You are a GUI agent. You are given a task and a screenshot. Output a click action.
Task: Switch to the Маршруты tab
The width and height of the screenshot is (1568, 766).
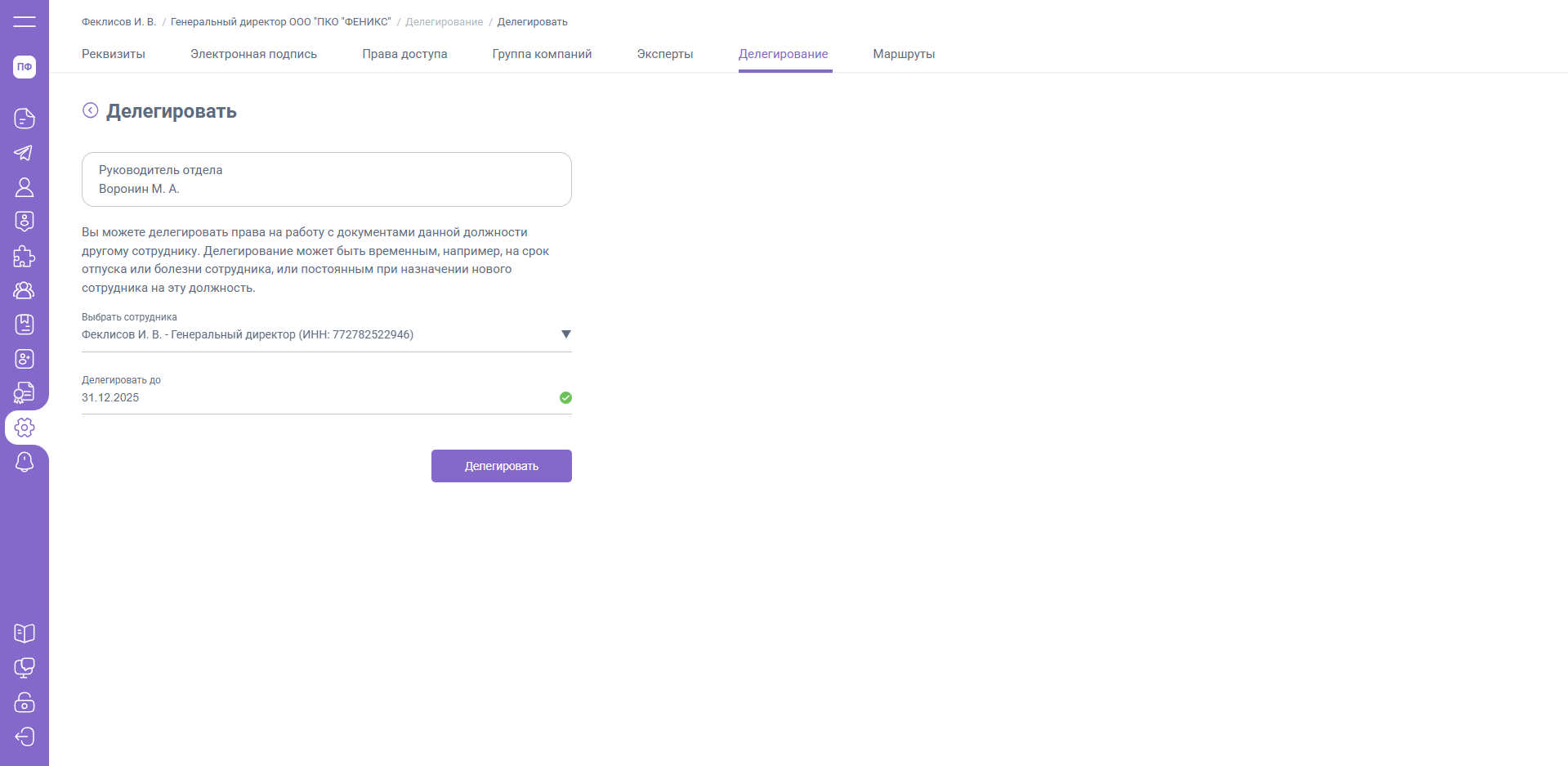pos(904,54)
